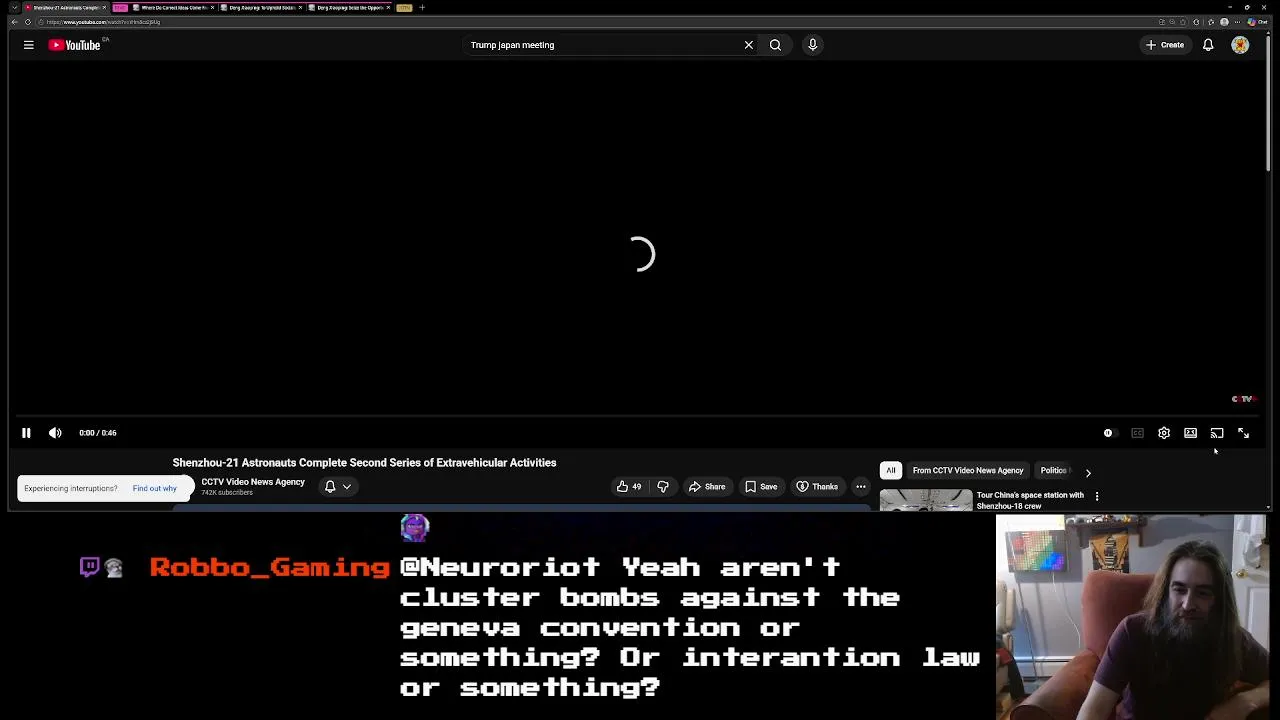1280x720 pixels.
Task: Switch to the Deng Xiaoping To Uphold Socialism tab
Action: coord(261,7)
